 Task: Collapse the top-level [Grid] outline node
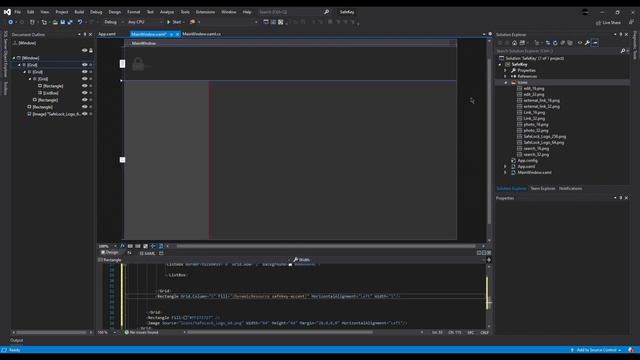pos(19,65)
